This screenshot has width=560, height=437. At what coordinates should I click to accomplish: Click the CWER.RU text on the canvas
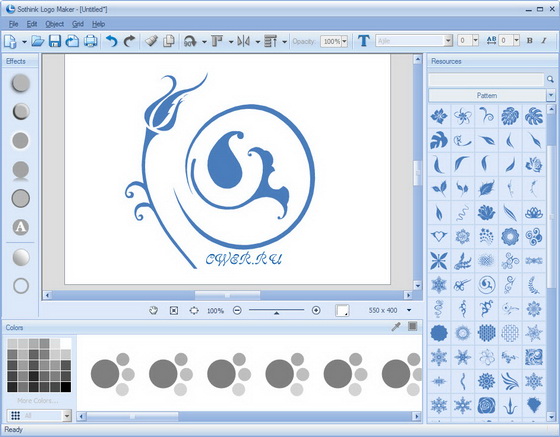tap(244, 259)
